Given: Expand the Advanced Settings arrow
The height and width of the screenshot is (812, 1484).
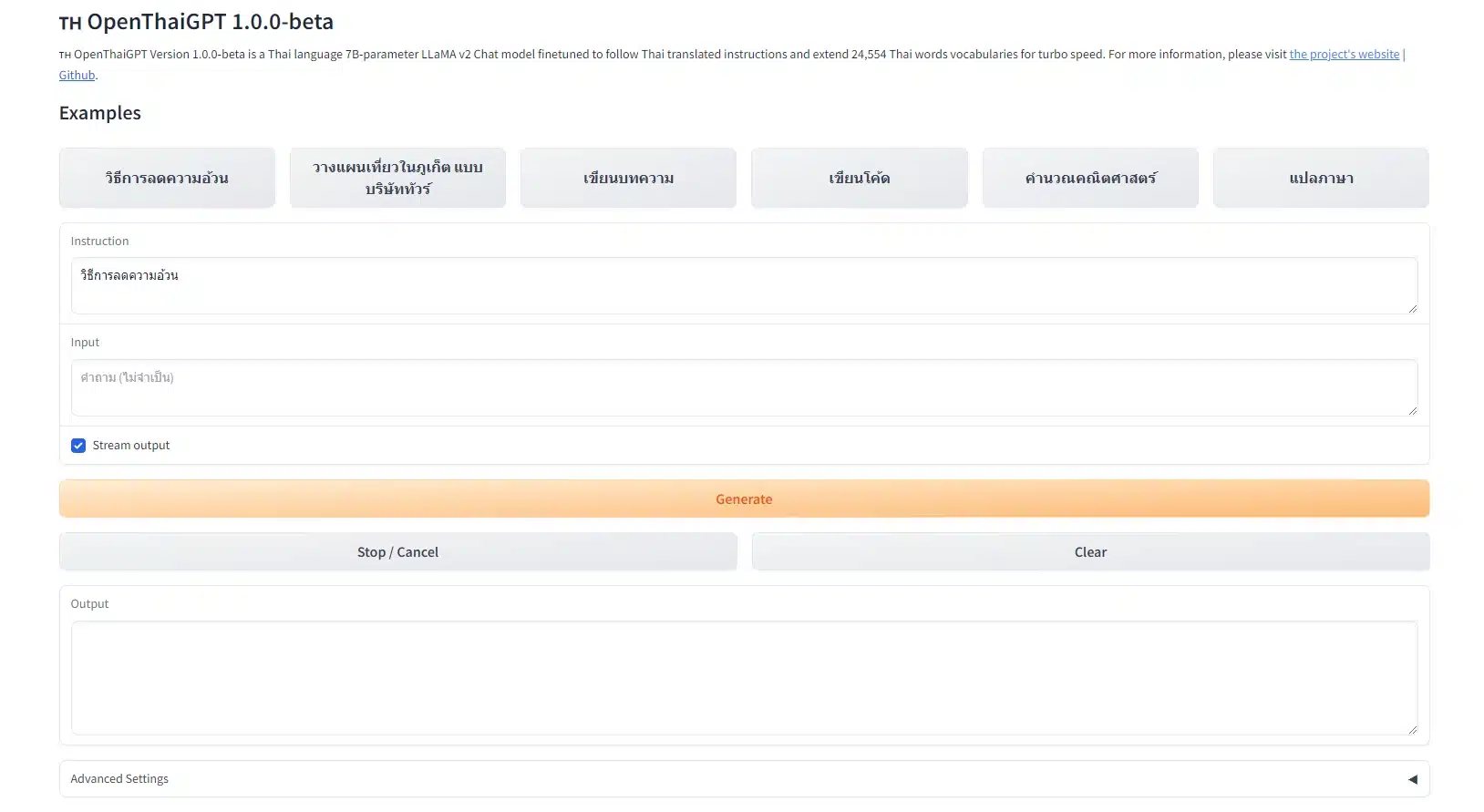Looking at the screenshot, I should [1413, 779].
